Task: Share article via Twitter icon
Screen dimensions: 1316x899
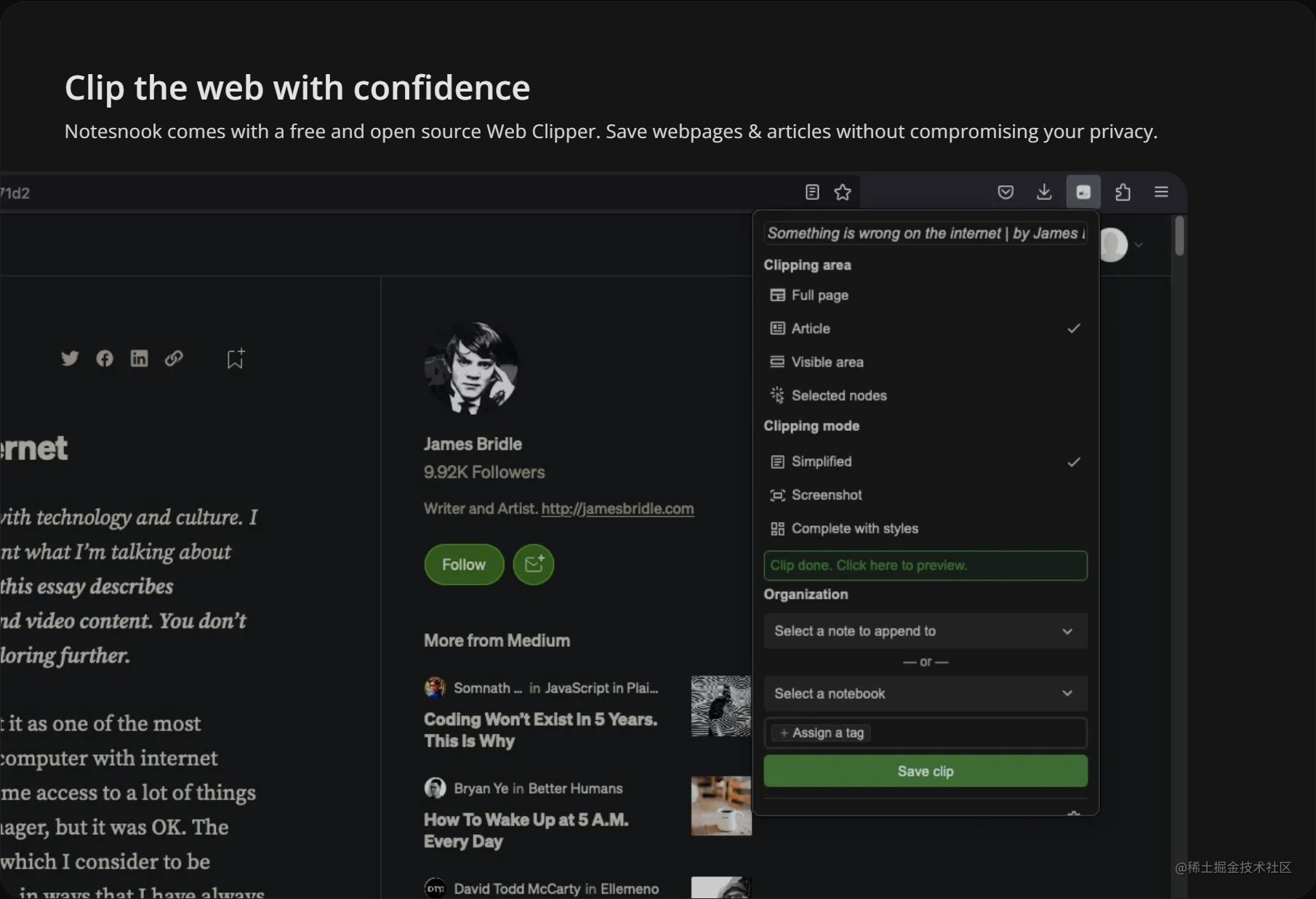Action: [x=70, y=358]
